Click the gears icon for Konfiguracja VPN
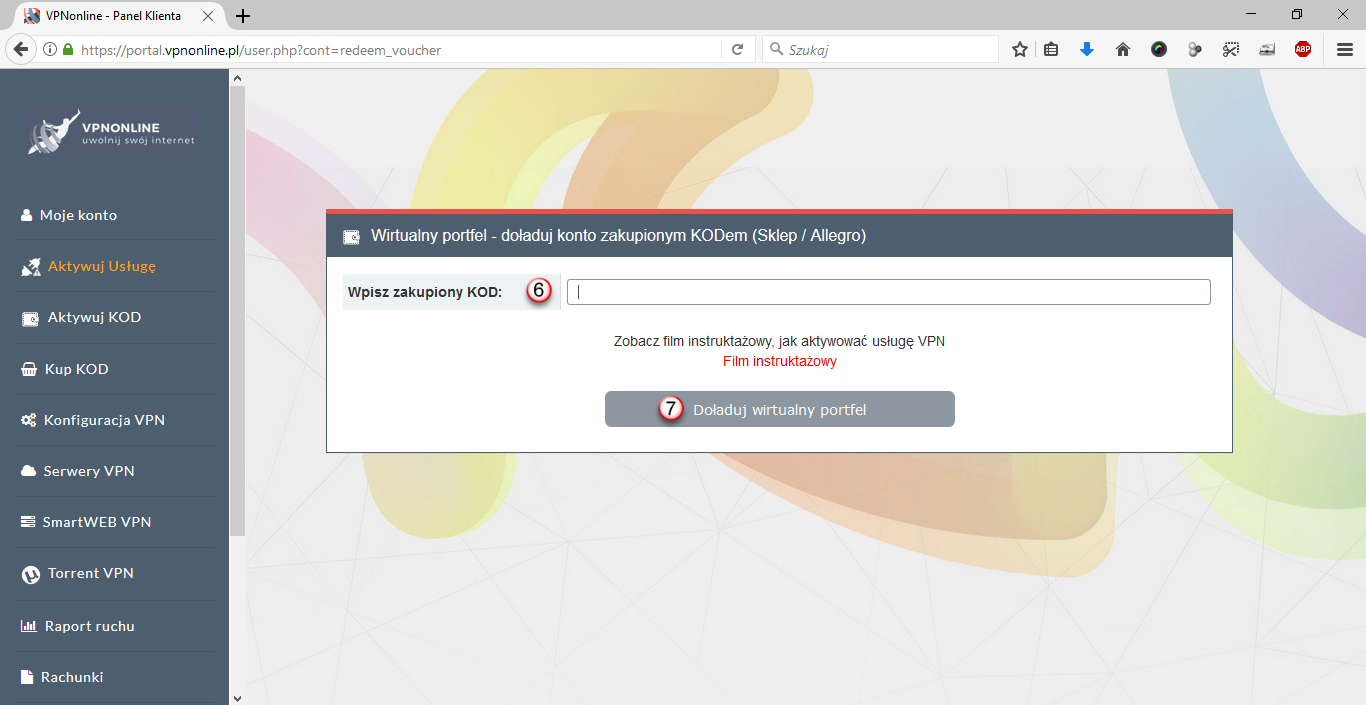Image resolution: width=1366 pixels, height=705 pixels. click(x=28, y=420)
